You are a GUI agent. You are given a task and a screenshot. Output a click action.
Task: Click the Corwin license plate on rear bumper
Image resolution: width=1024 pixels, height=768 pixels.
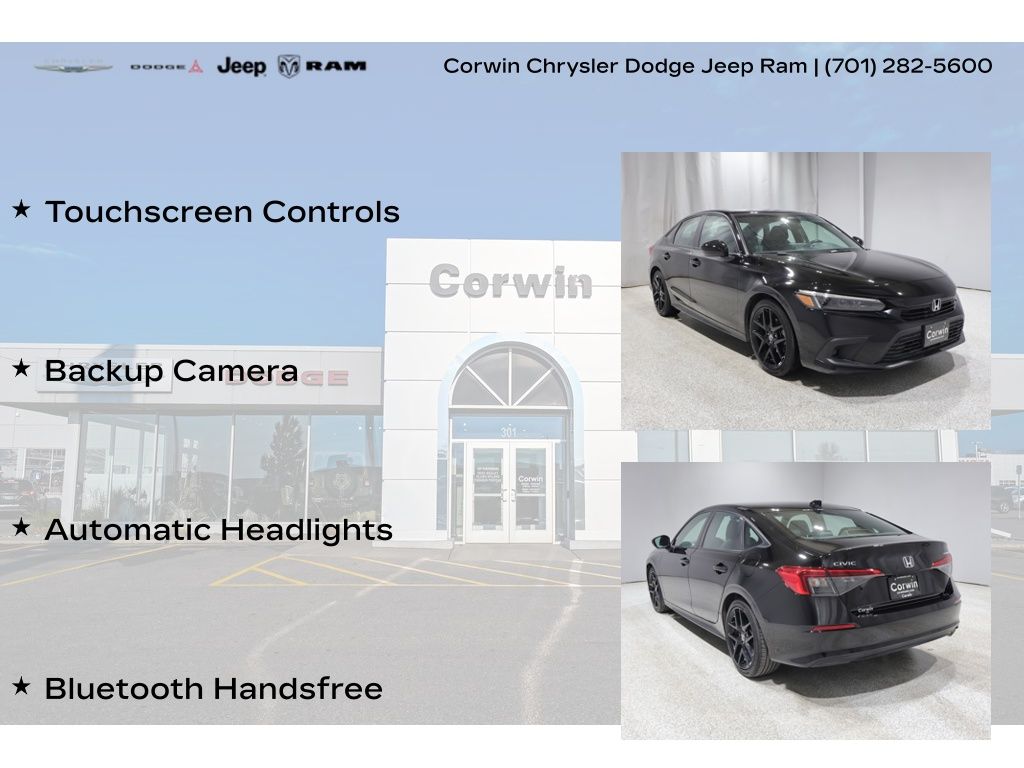click(x=903, y=586)
